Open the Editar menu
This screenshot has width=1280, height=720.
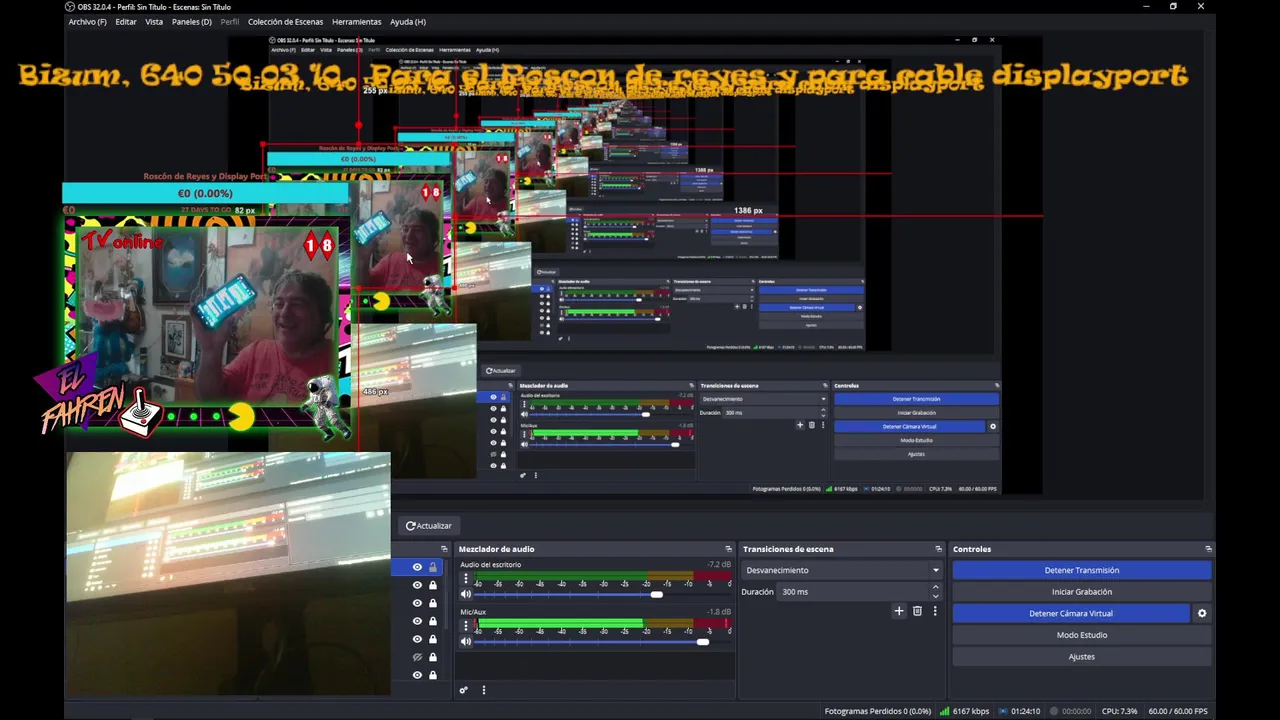pos(126,22)
